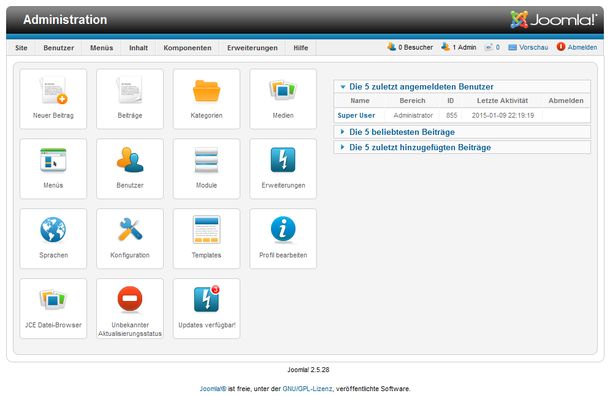Follow the Joomla!® footer link
Image resolution: width=610 pixels, height=396 pixels.
(213, 389)
